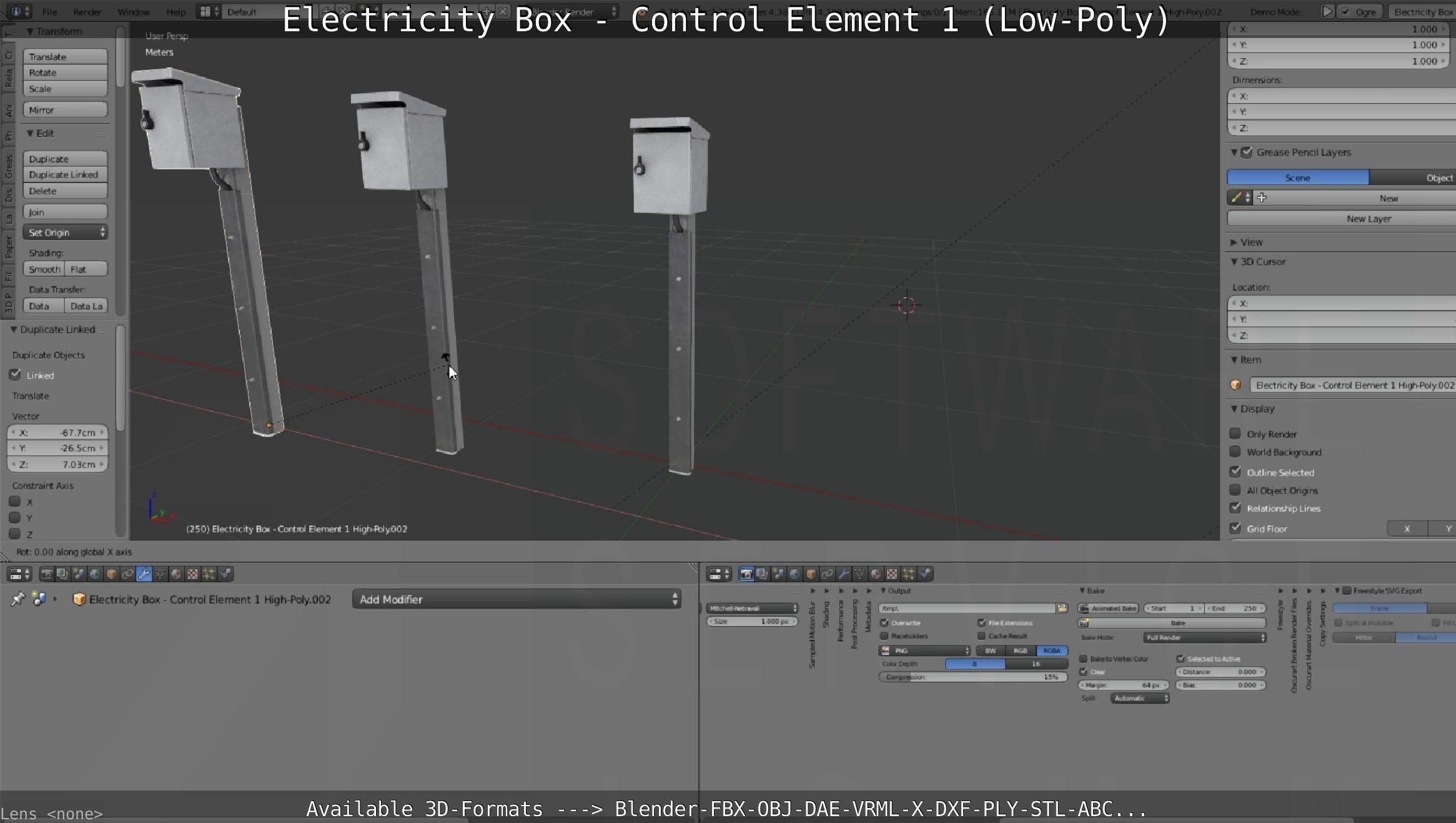Select active Render camera tab in render properties editor

tap(746, 574)
